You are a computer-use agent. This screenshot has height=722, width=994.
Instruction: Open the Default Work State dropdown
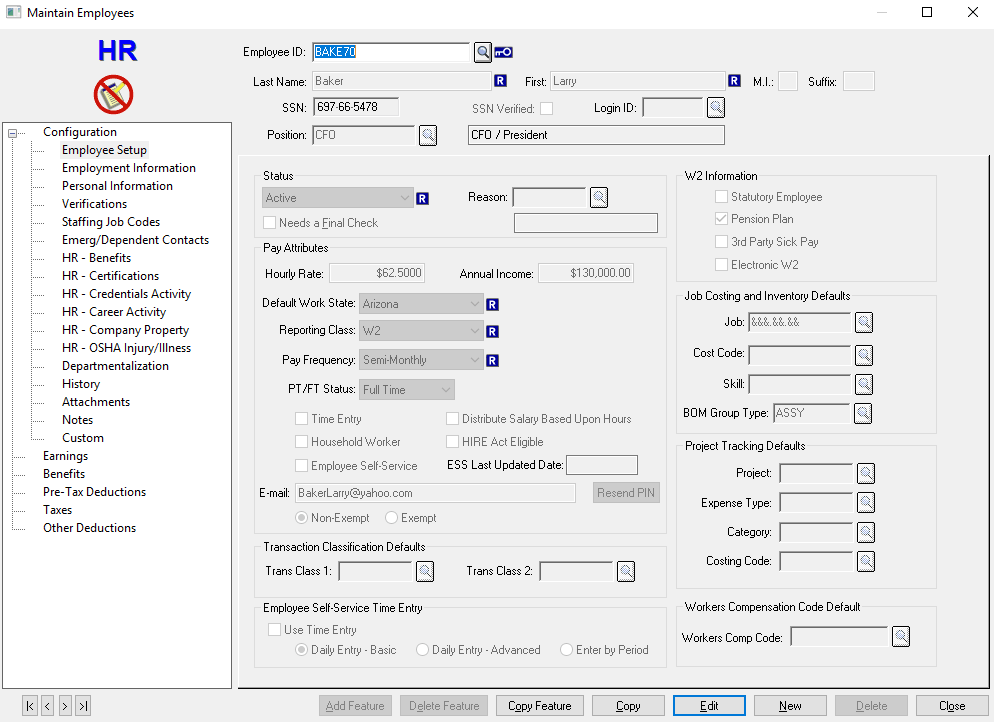point(474,303)
